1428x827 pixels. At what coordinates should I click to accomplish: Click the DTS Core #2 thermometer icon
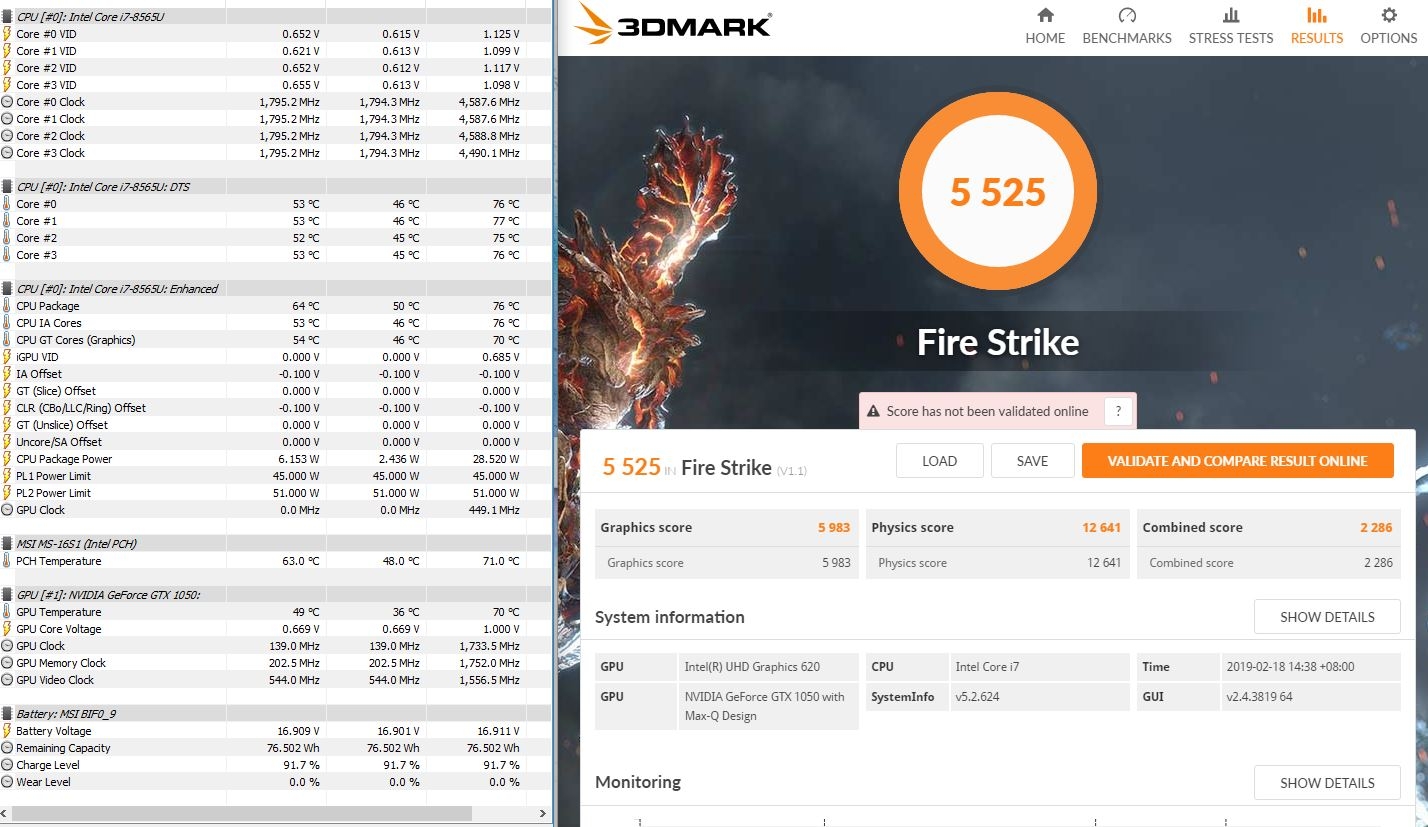(x=8, y=238)
